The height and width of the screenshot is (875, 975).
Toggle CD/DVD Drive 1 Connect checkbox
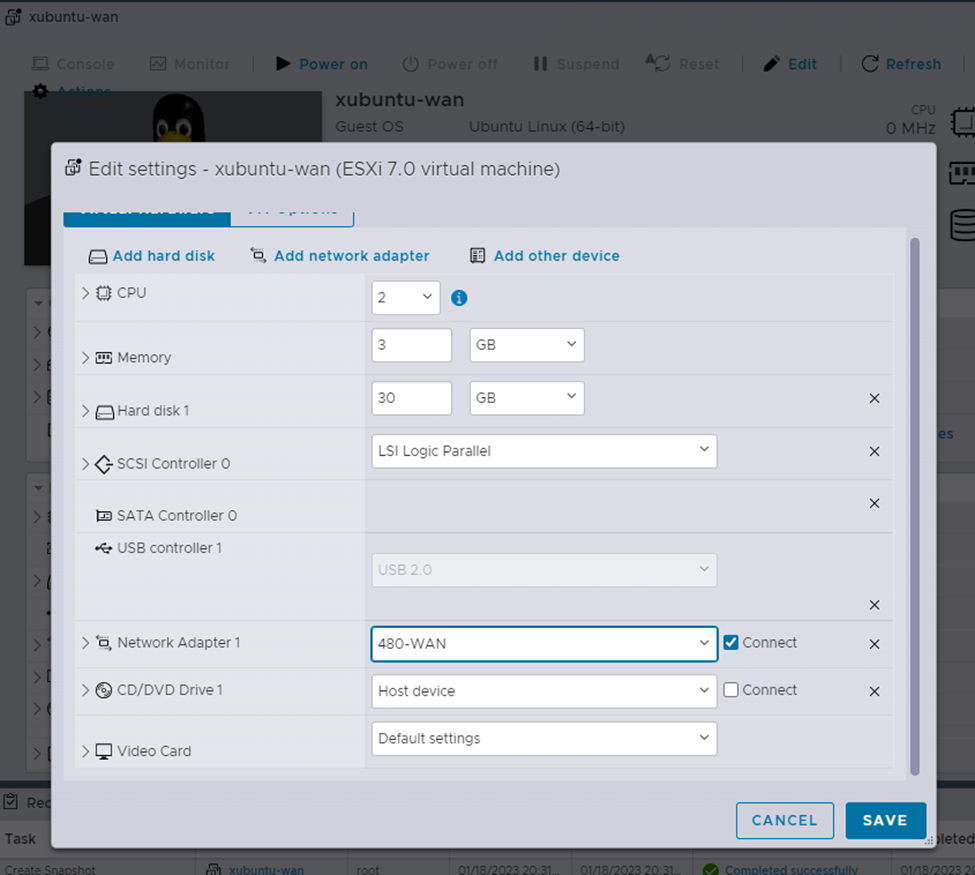[731, 690]
